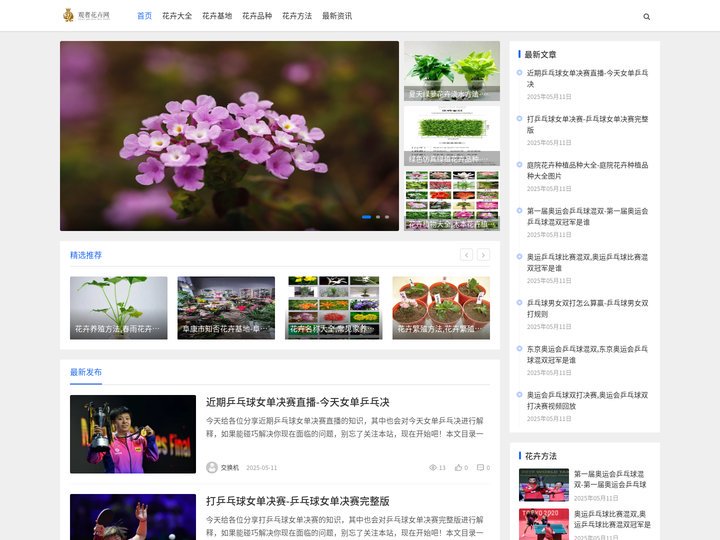Image resolution: width=720 pixels, height=540 pixels.
Task: Open the 花卉养殖方法 recommended card
Action: (118, 308)
